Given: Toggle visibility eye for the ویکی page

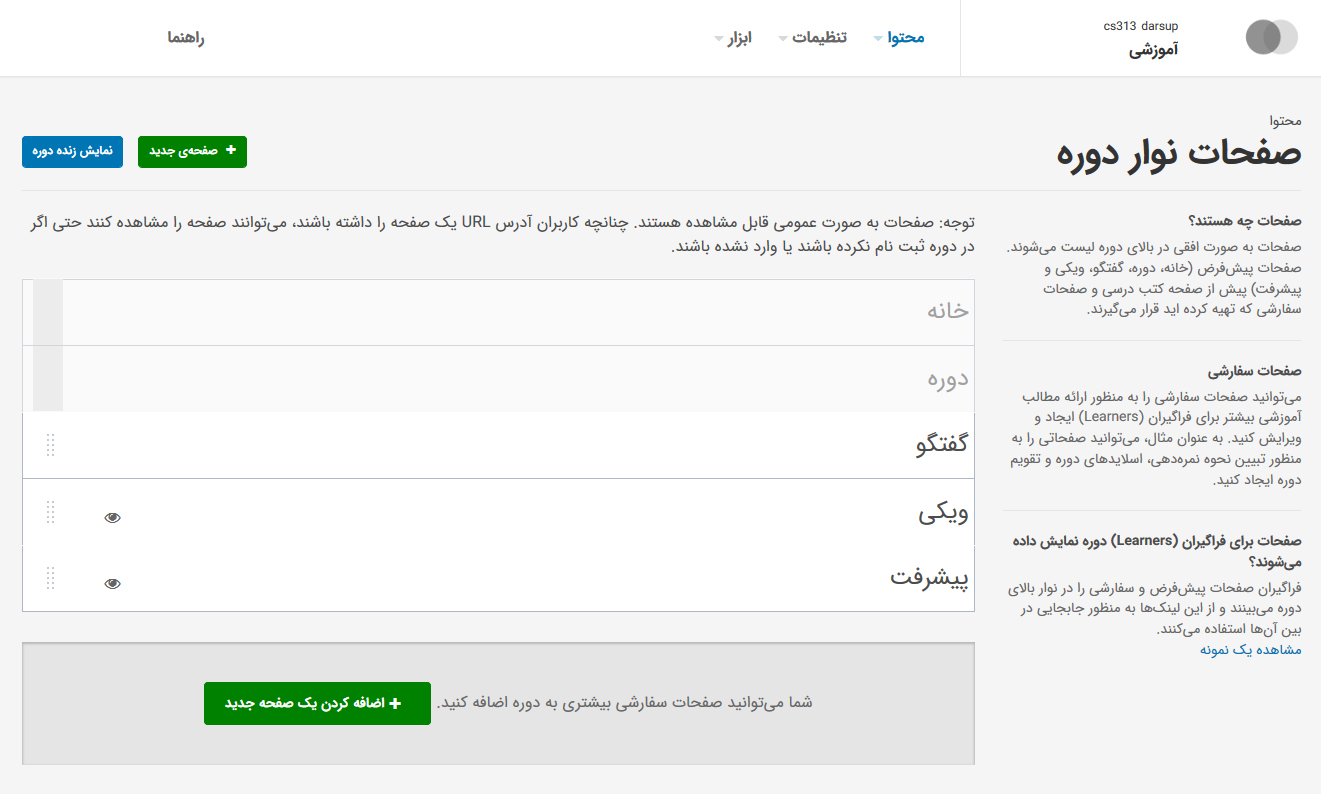Looking at the screenshot, I should [112, 517].
